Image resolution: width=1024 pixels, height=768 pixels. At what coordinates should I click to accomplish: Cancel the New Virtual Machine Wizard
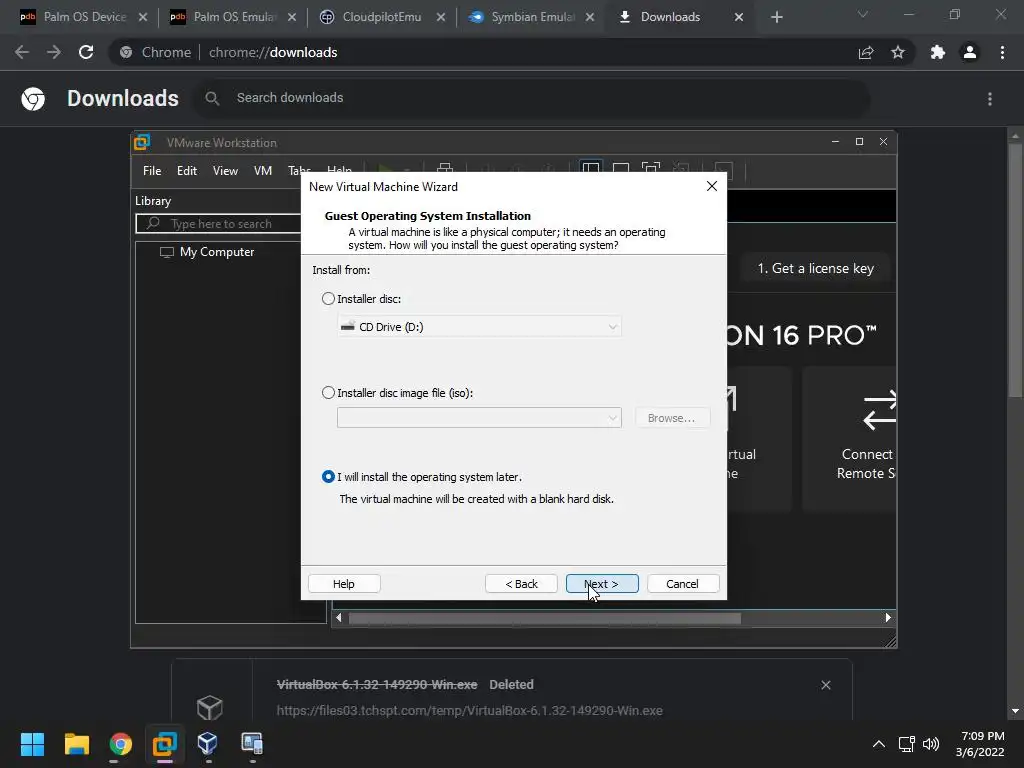coord(682,584)
